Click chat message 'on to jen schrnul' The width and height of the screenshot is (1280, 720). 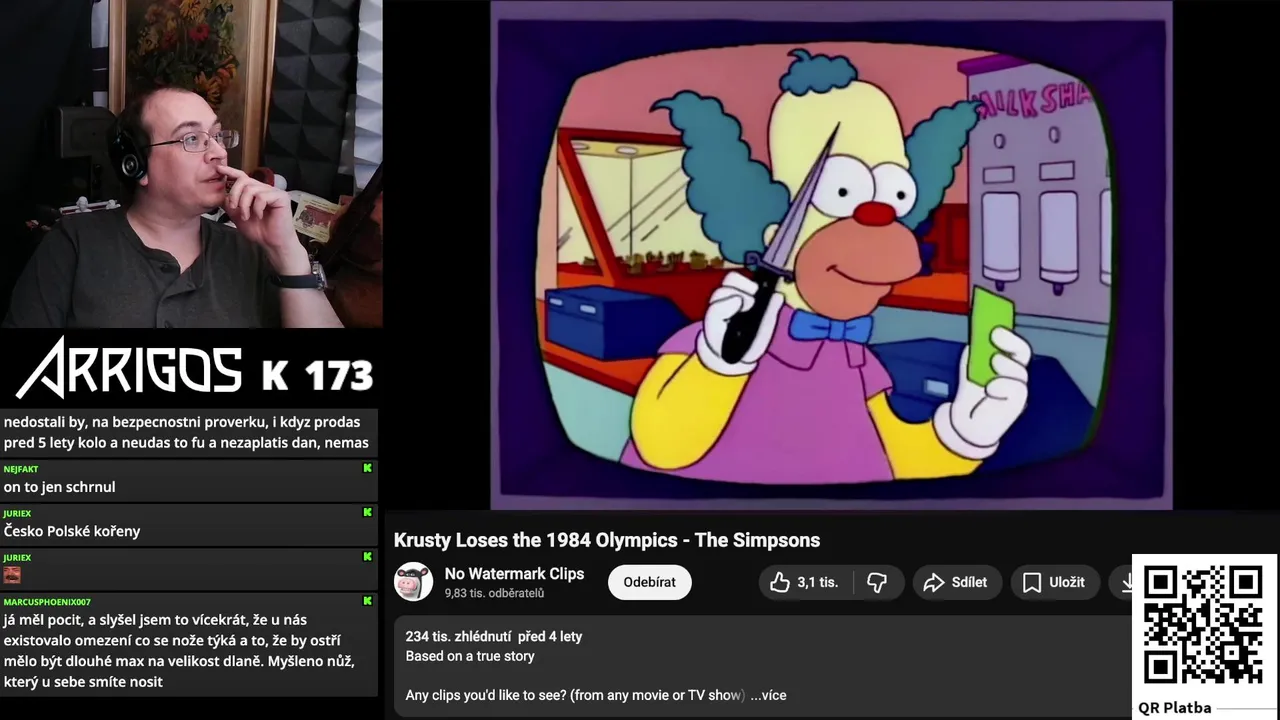[59, 487]
